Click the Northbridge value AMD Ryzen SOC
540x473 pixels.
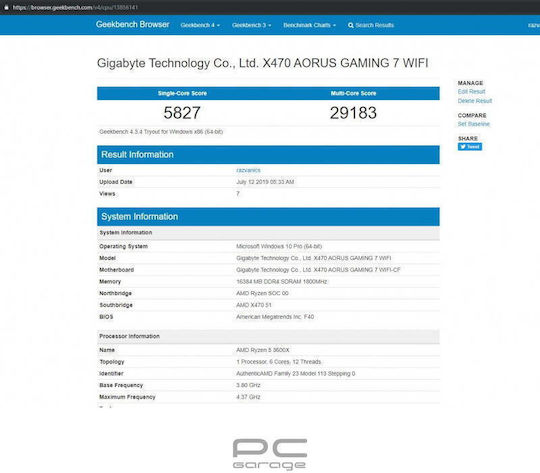click(262, 293)
